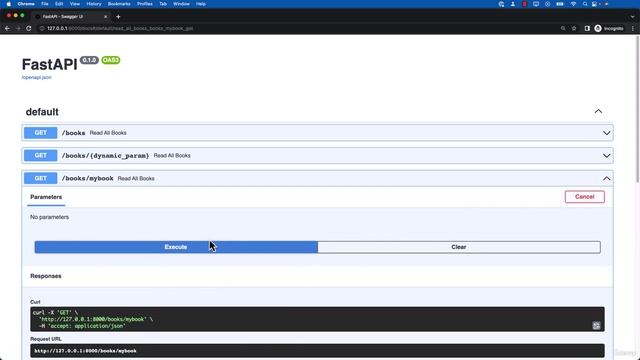Viewport: 640px width, 360px height.
Task: Open the /openapi.json link
Action: [36, 77]
